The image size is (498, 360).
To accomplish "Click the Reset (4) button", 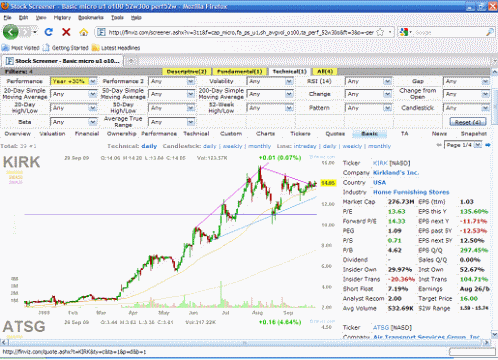I will click(x=468, y=122).
